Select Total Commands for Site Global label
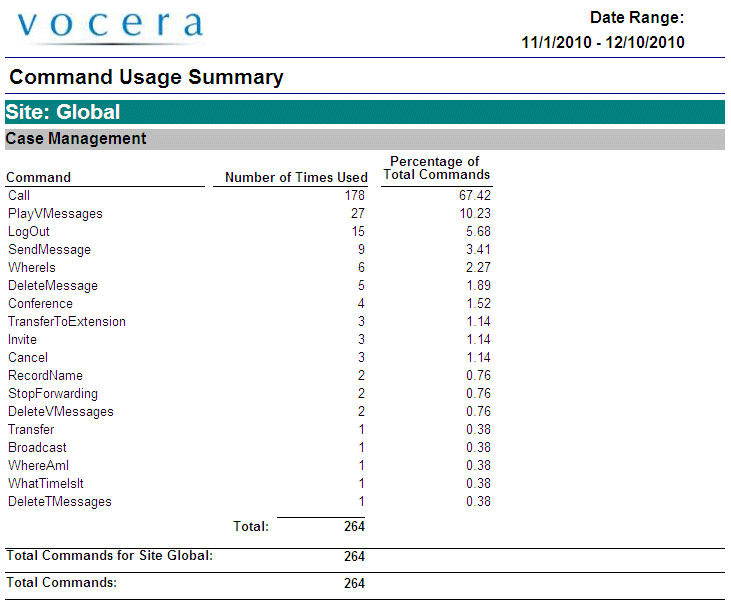This screenshot has height=606, width=731. [110, 556]
